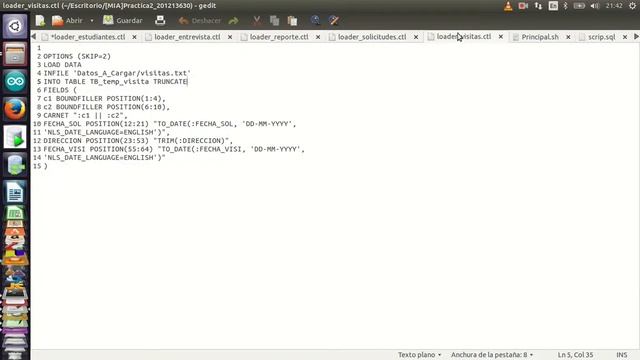Copy selection with the copy icon
This screenshot has height=360, width=640.
point(275,20)
